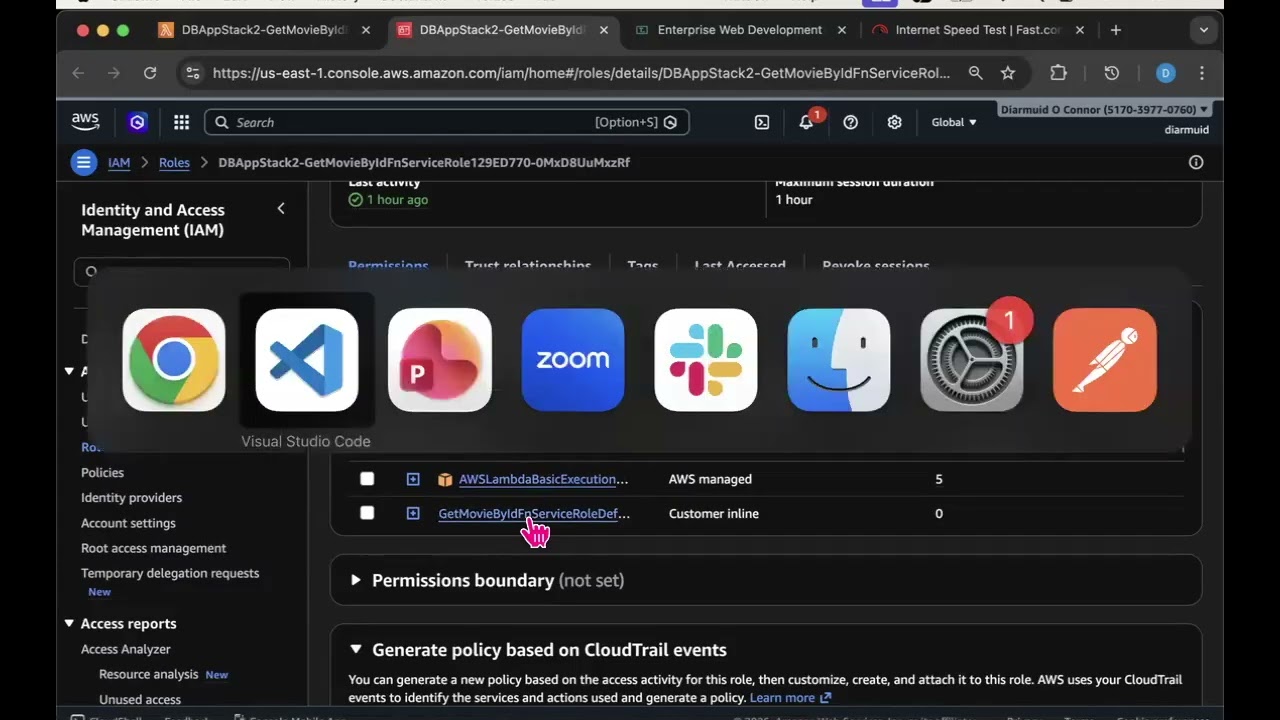The width and height of the screenshot is (1280, 720).
Task: Select the GetMovieByIdFnServiceRoleDef policy checkbox
Action: point(367,513)
